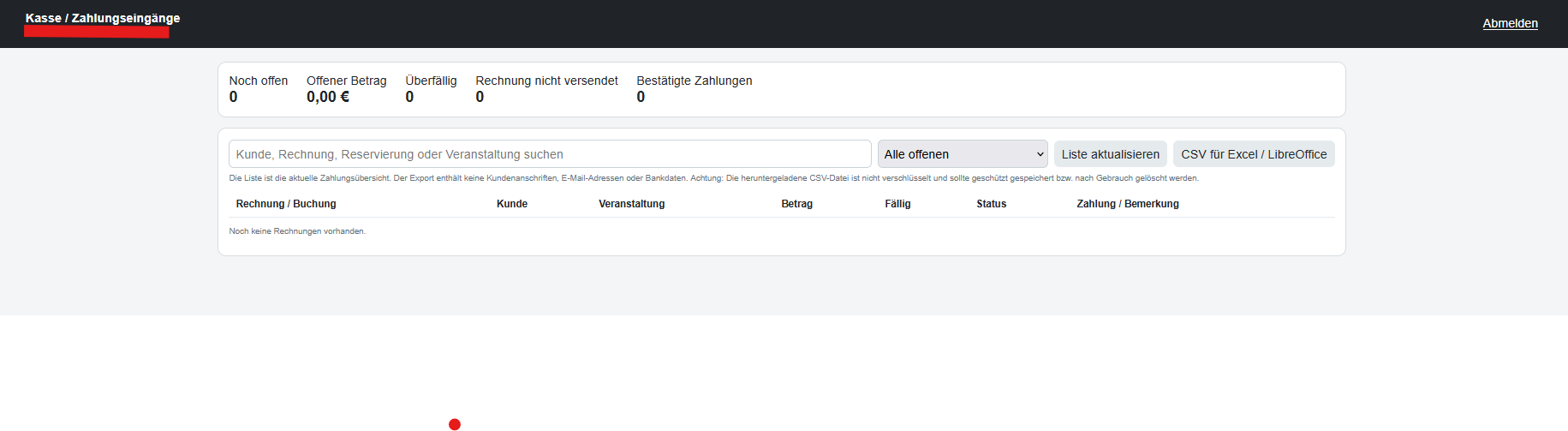The width and height of the screenshot is (1568, 431).
Task: Click the 'Überfällig' counter
Action: click(431, 88)
